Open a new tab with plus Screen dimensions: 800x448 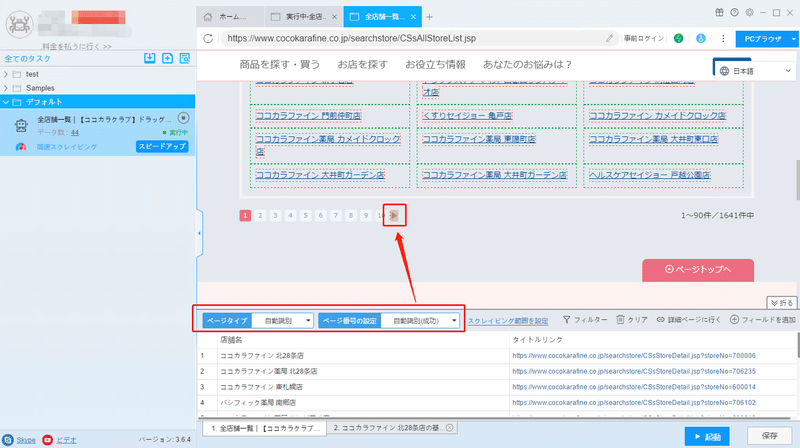429,17
